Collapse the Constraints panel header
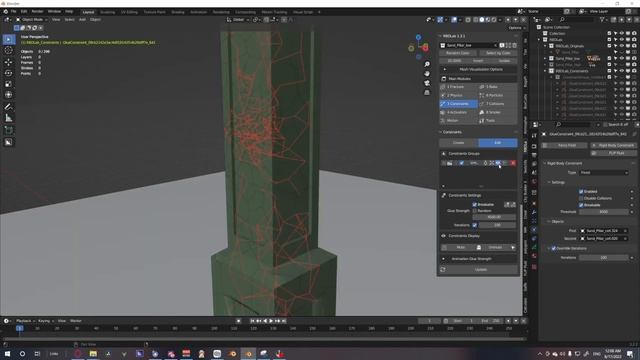640x360 pixels. 451,132
